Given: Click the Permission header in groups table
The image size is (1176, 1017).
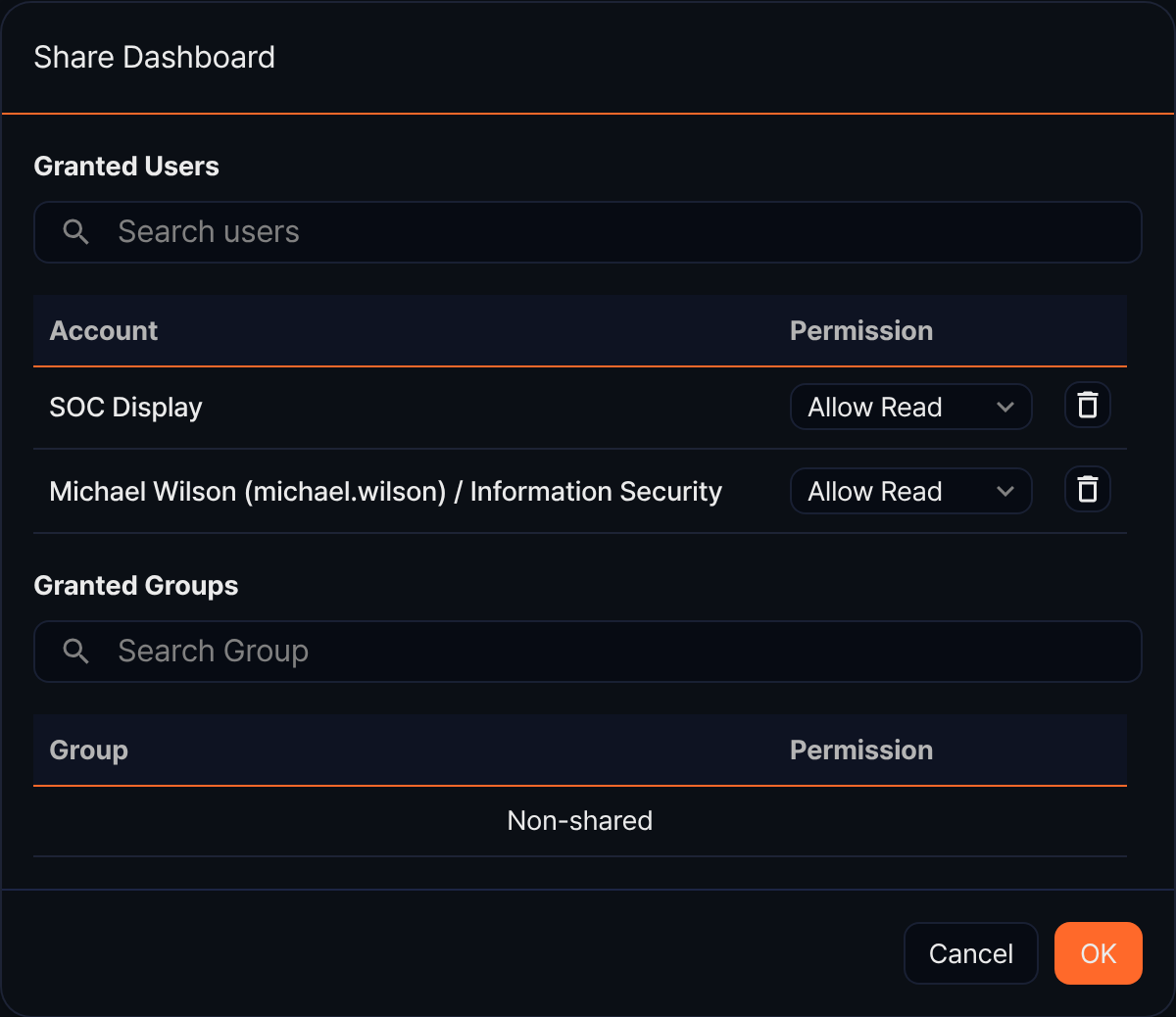Looking at the screenshot, I should tap(861, 751).
